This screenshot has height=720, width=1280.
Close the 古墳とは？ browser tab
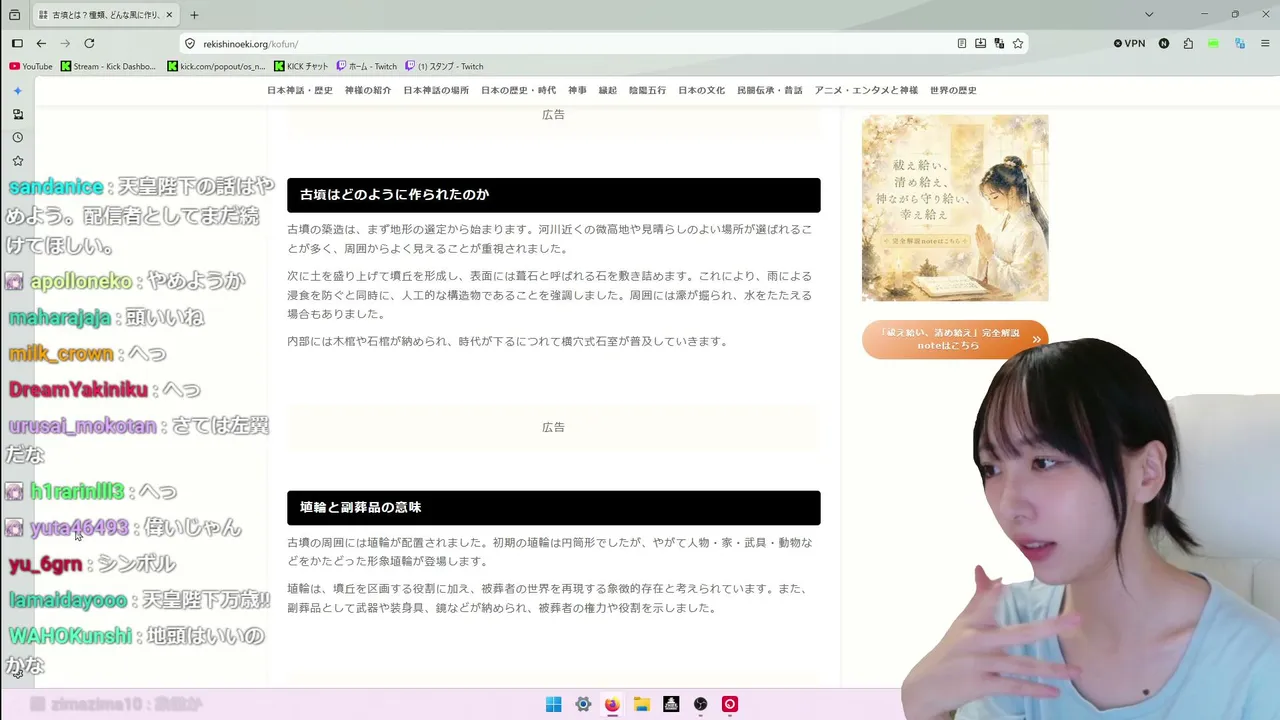(169, 15)
